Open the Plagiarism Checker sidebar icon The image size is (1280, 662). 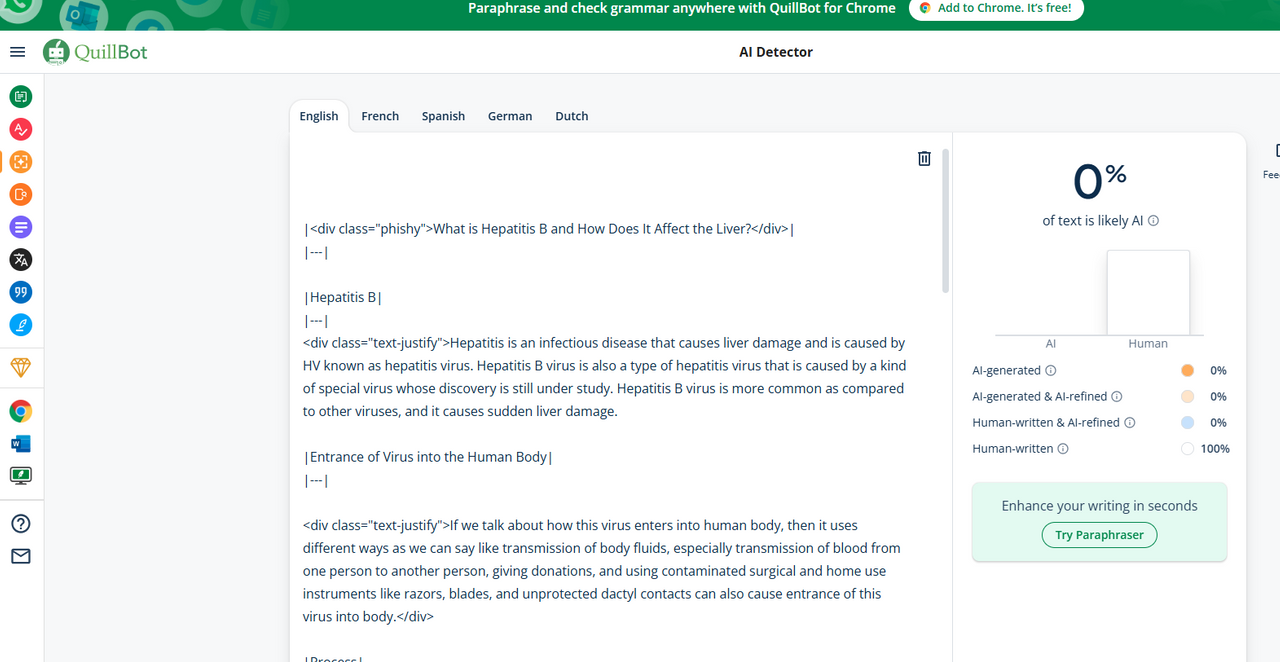(20, 194)
